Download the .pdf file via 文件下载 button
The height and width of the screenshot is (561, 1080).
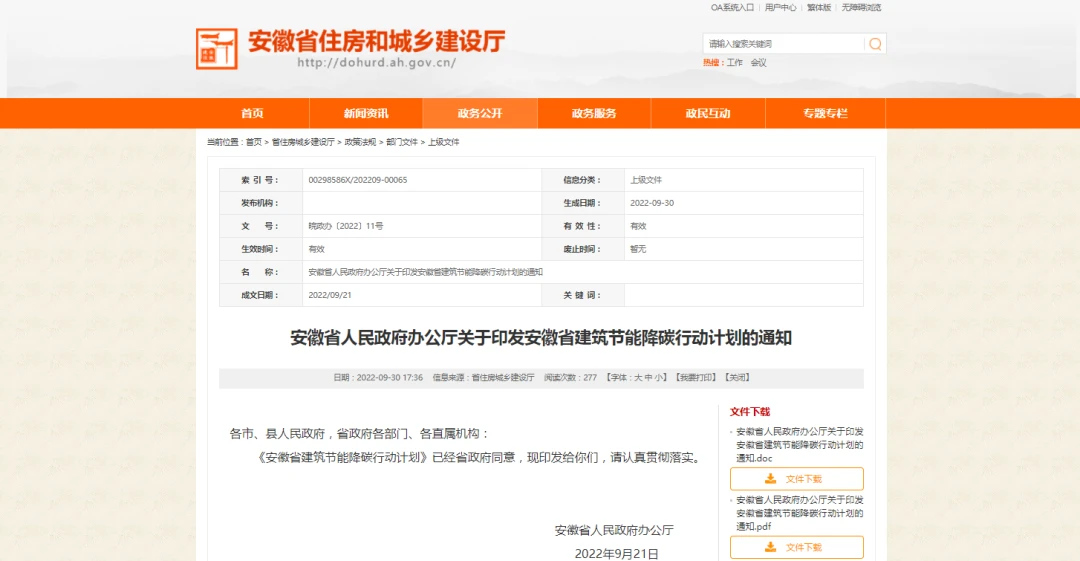click(796, 547)
